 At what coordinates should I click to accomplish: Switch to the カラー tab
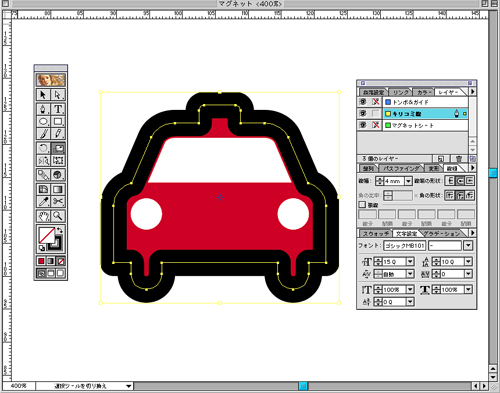tap(424, 92)
